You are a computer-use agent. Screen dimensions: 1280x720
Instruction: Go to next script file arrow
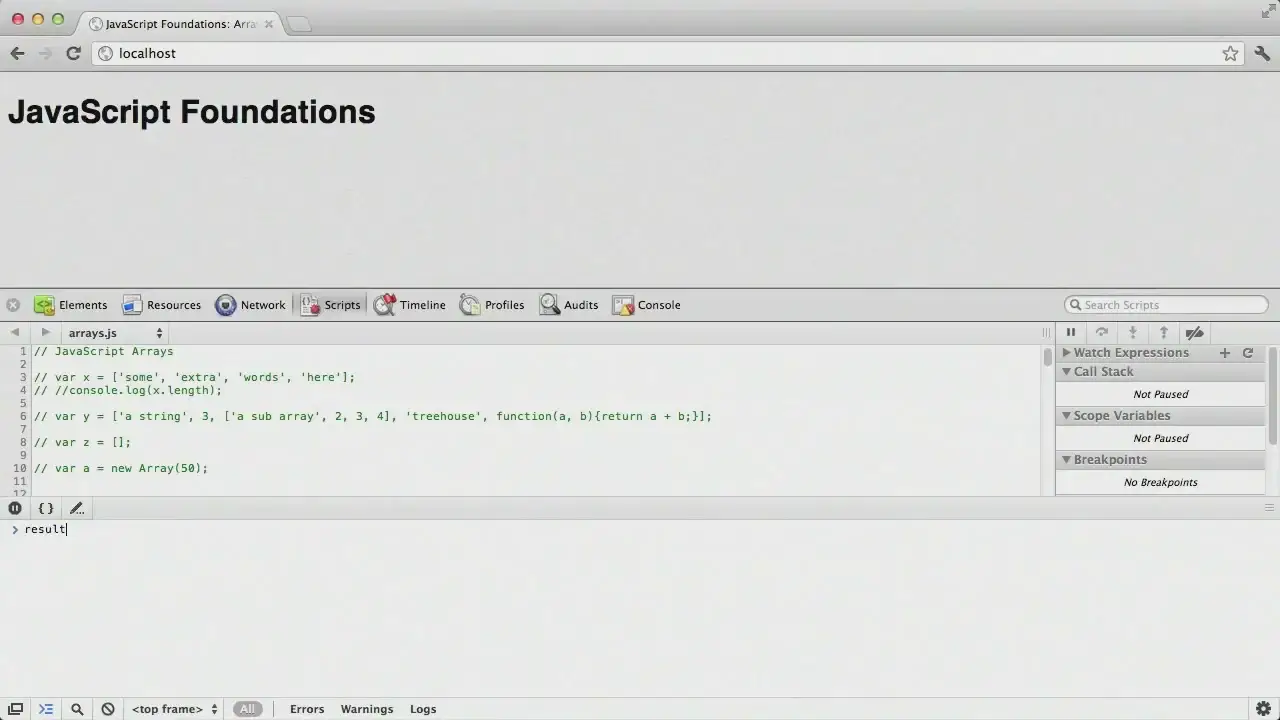coord(45,332)
